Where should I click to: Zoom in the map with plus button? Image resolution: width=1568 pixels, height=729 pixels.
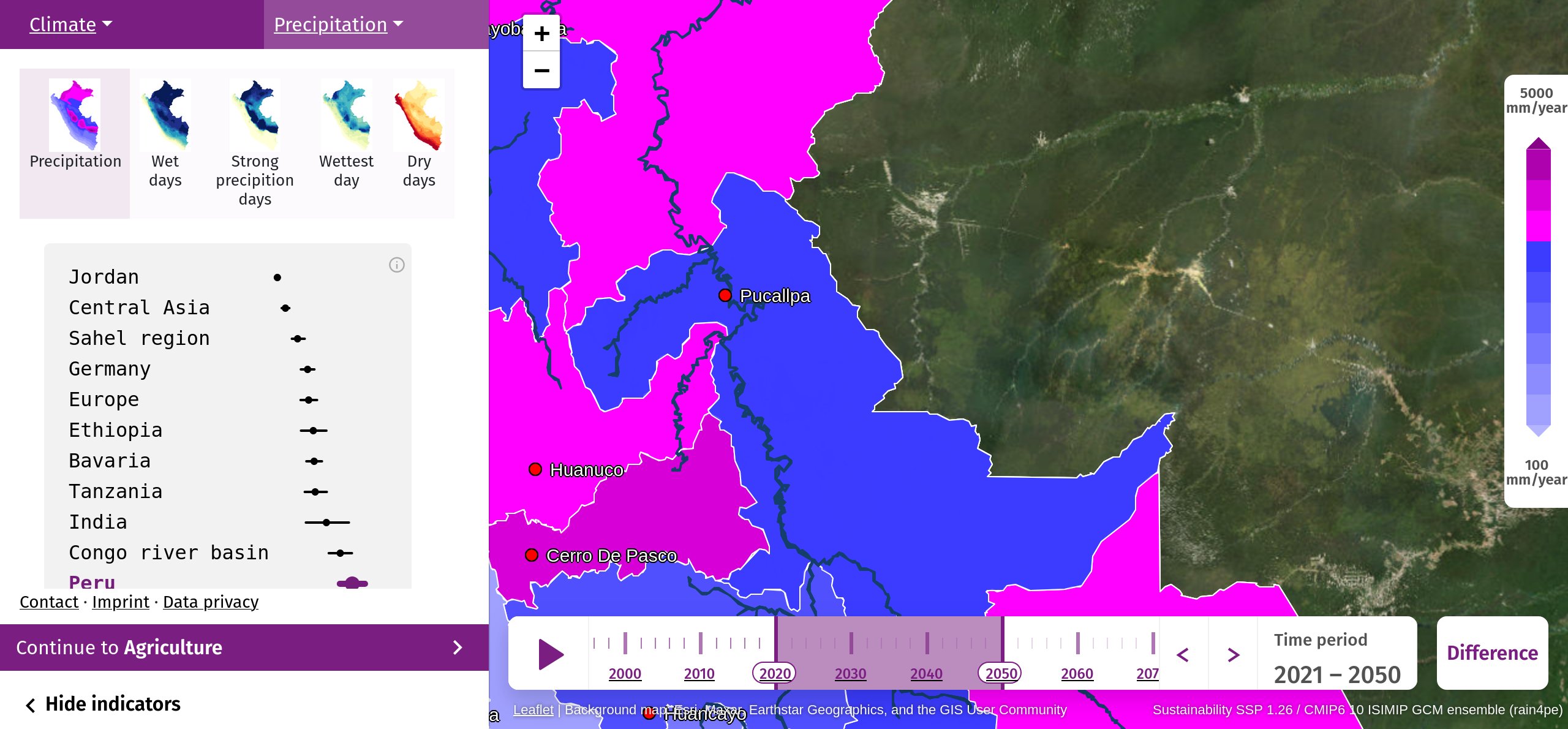coord(541,33)
